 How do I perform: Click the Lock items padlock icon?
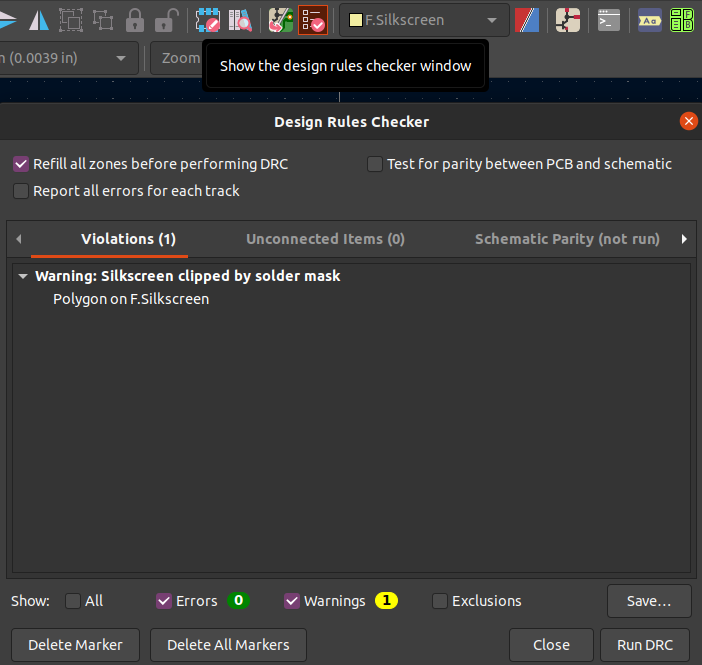135,19
